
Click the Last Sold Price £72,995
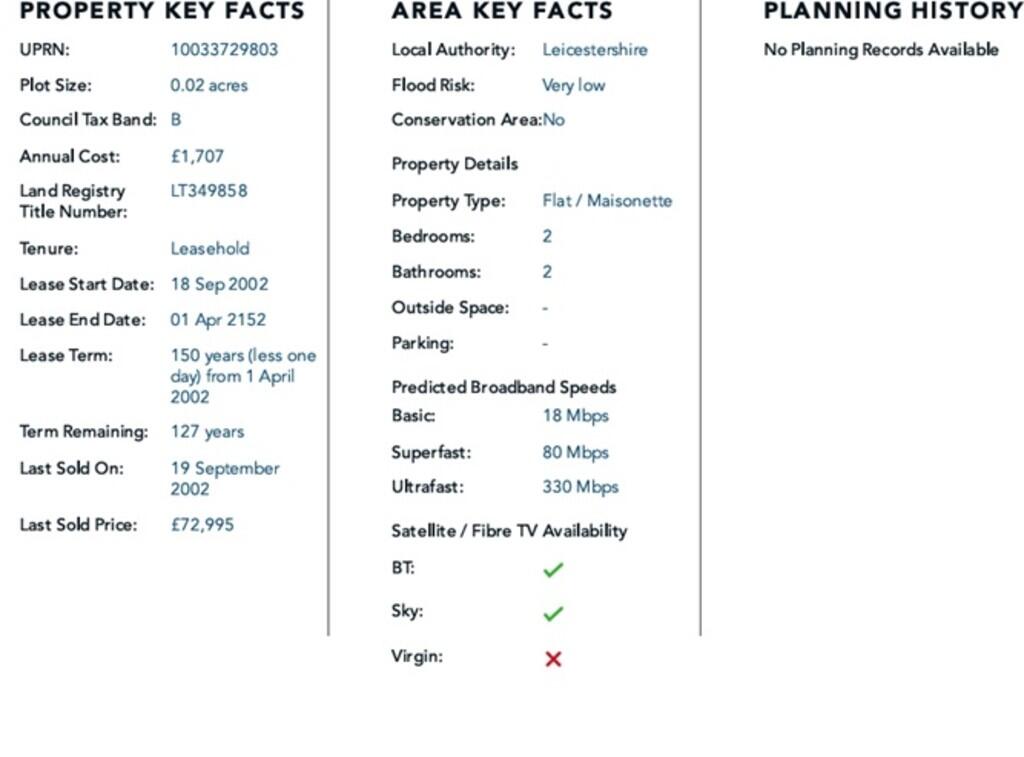202,524
